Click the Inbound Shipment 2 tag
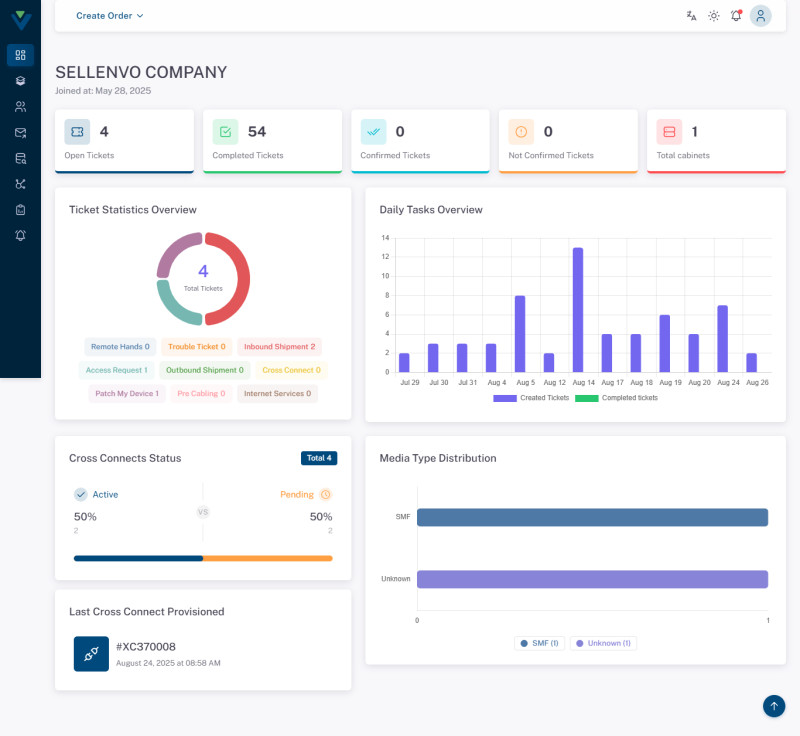The width and height of the screenshot is (800, 736). coord(279,347)
